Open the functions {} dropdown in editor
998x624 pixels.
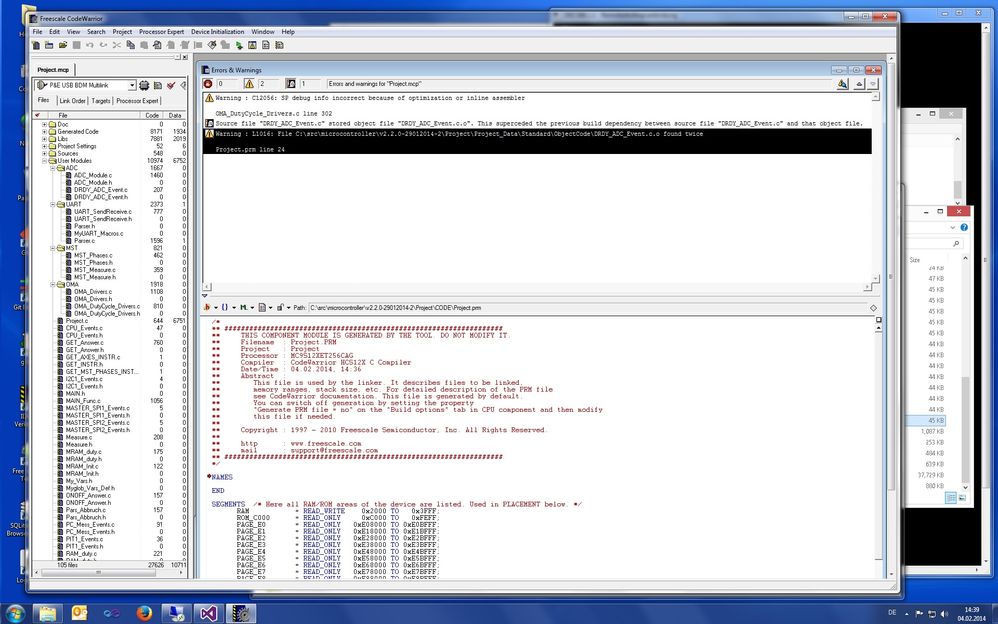[x=227, y=308]
